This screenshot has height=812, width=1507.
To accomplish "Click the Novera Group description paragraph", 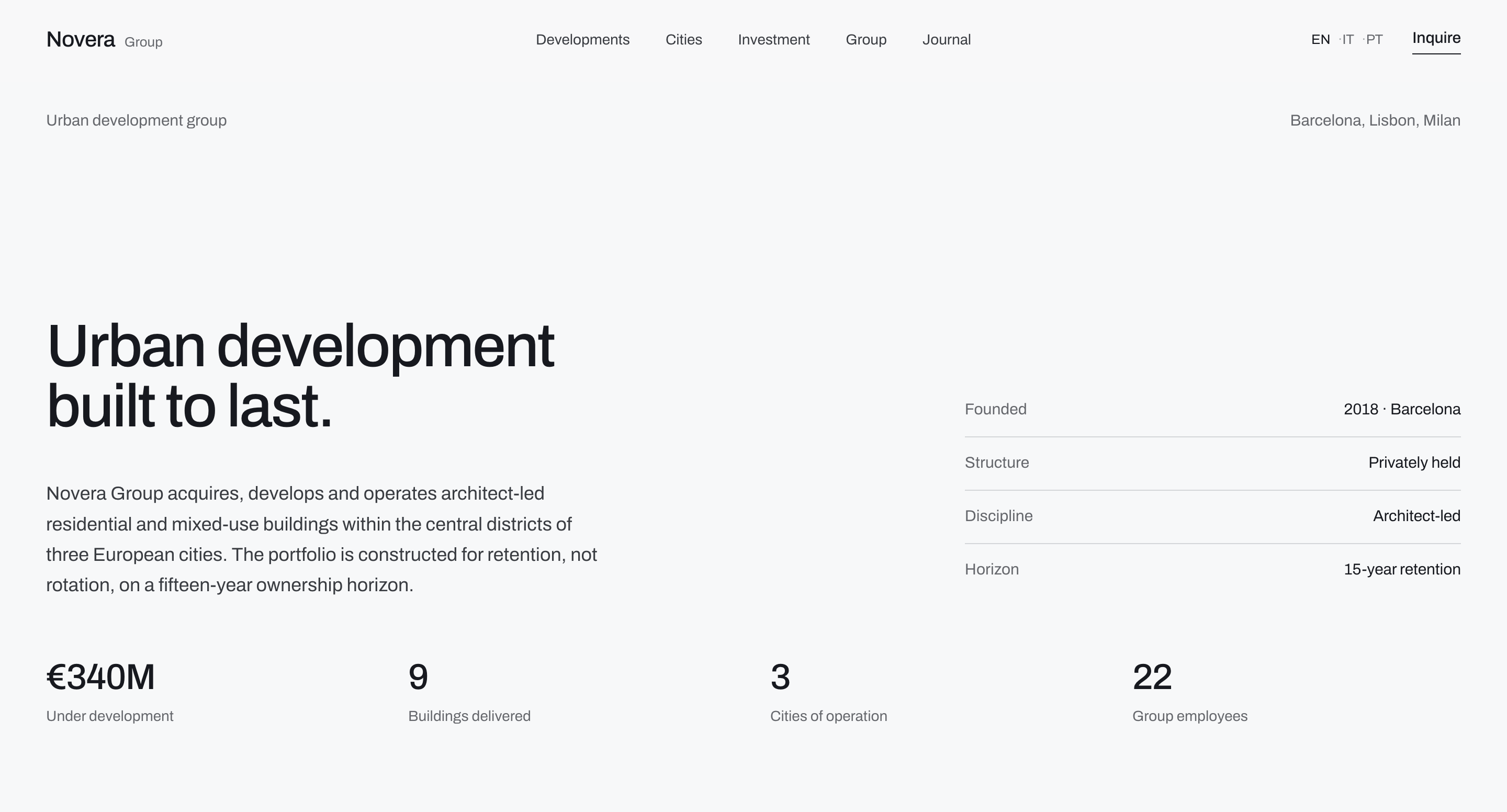I will tap(322, 539).
